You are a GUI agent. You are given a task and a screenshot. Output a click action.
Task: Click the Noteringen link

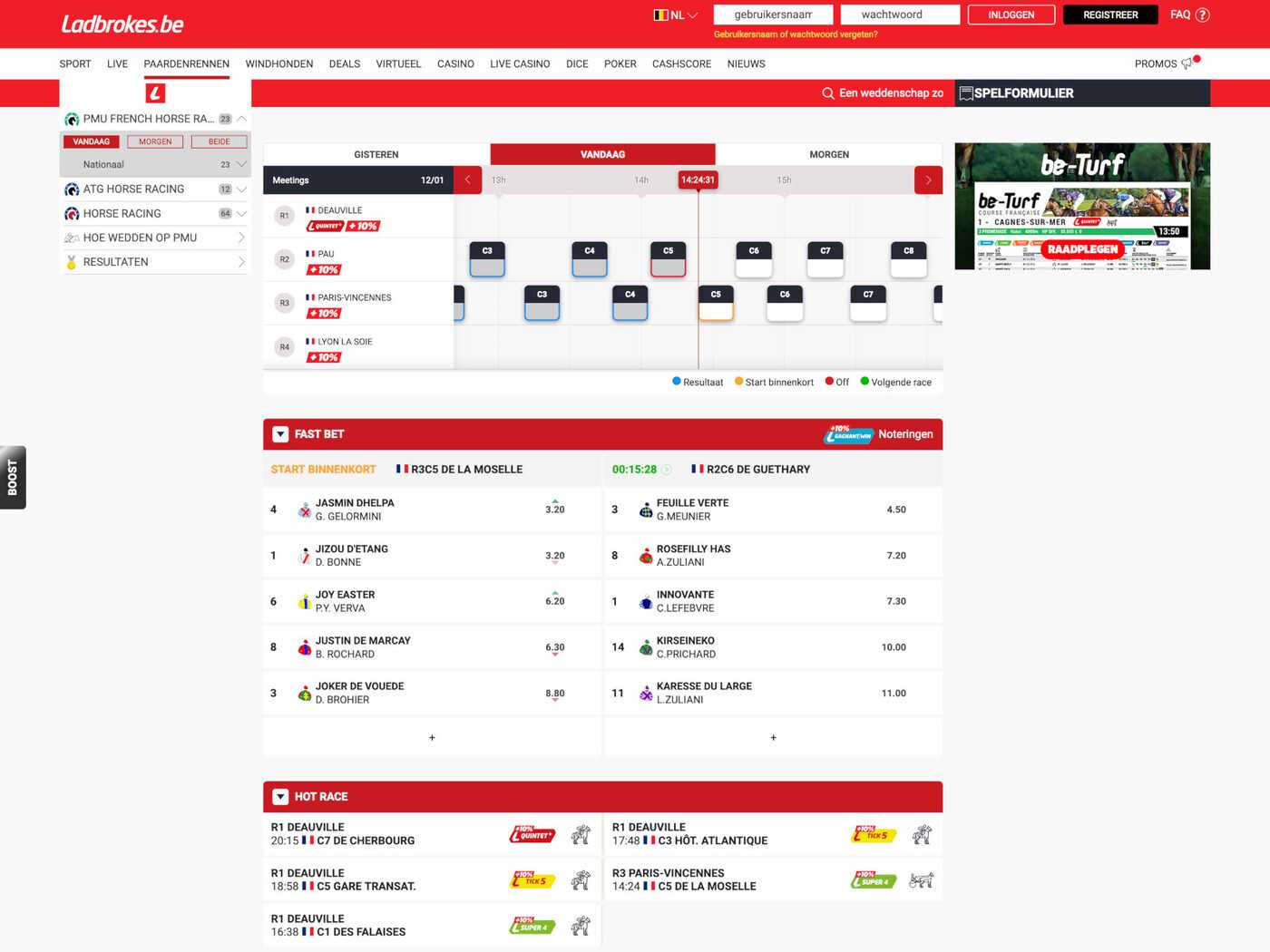click(x=905, y=434)
